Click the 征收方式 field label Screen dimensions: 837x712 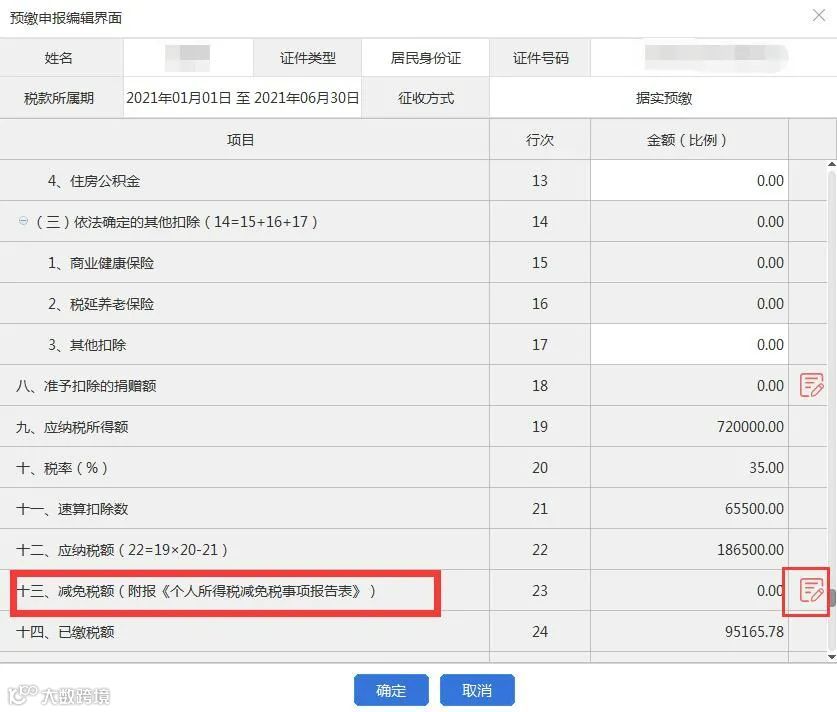point(425,98)
